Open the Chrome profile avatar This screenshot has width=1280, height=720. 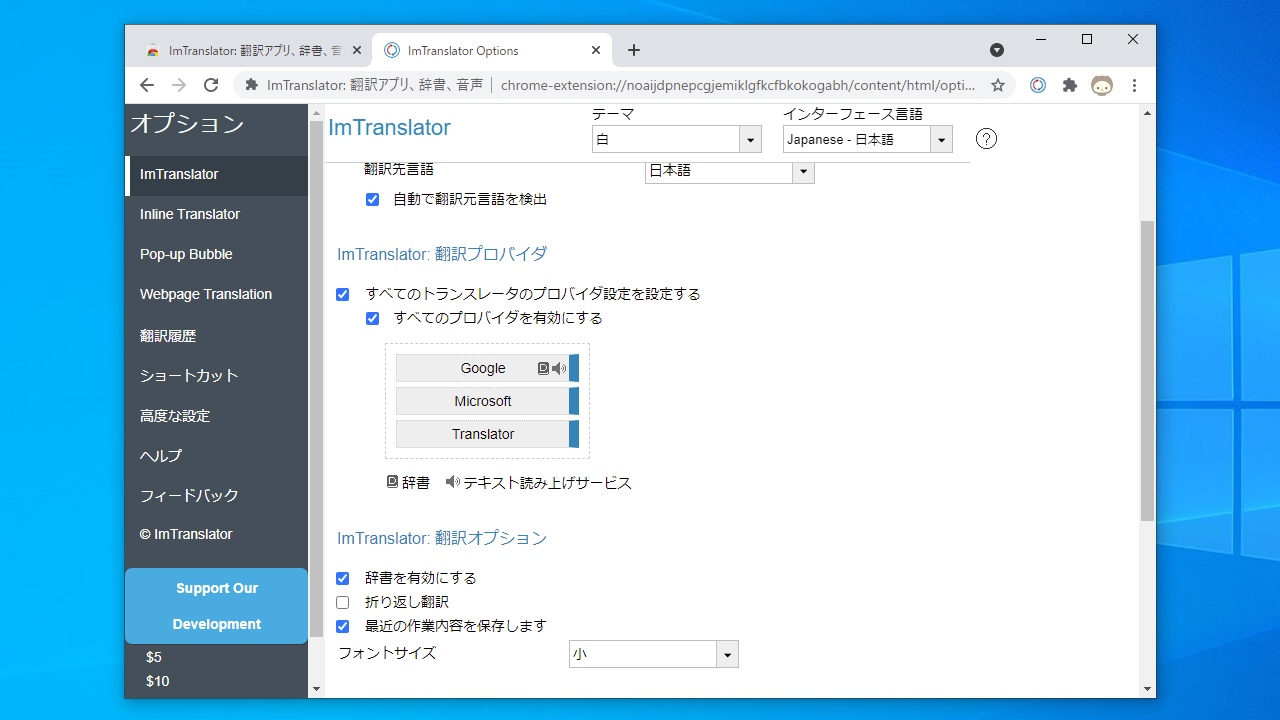tap(1102, 85)
